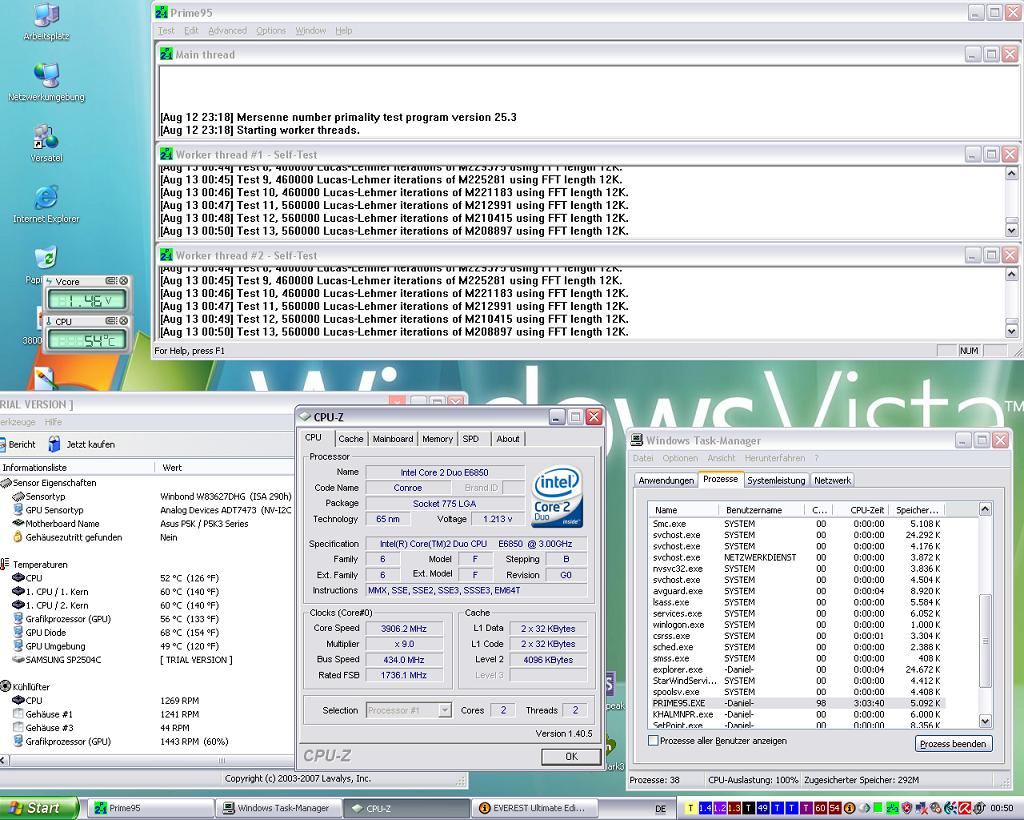Sort processes by the CPU-Zeit column
The height and width of the screenshot is (820, 1024).
(859, 510)
